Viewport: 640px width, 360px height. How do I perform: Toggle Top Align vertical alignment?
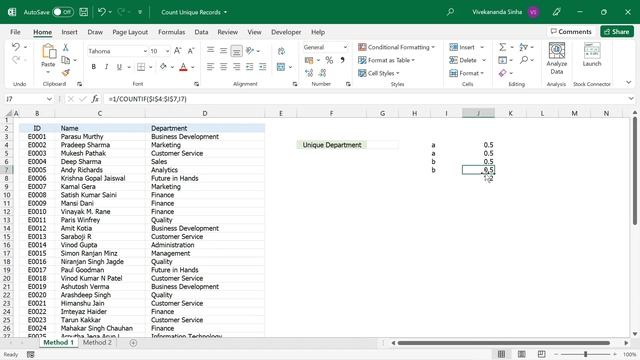pos(210,51)
